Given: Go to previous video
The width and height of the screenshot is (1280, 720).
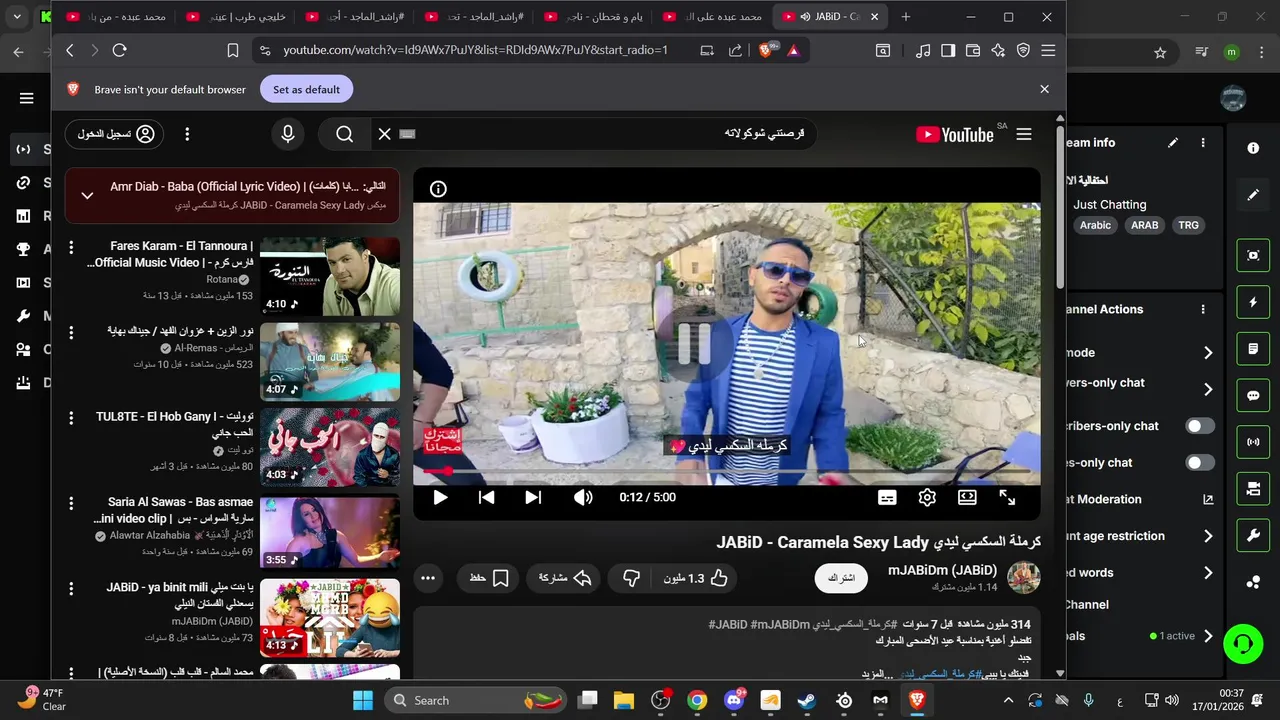Looking at the screenshot, I should (486, 497).
